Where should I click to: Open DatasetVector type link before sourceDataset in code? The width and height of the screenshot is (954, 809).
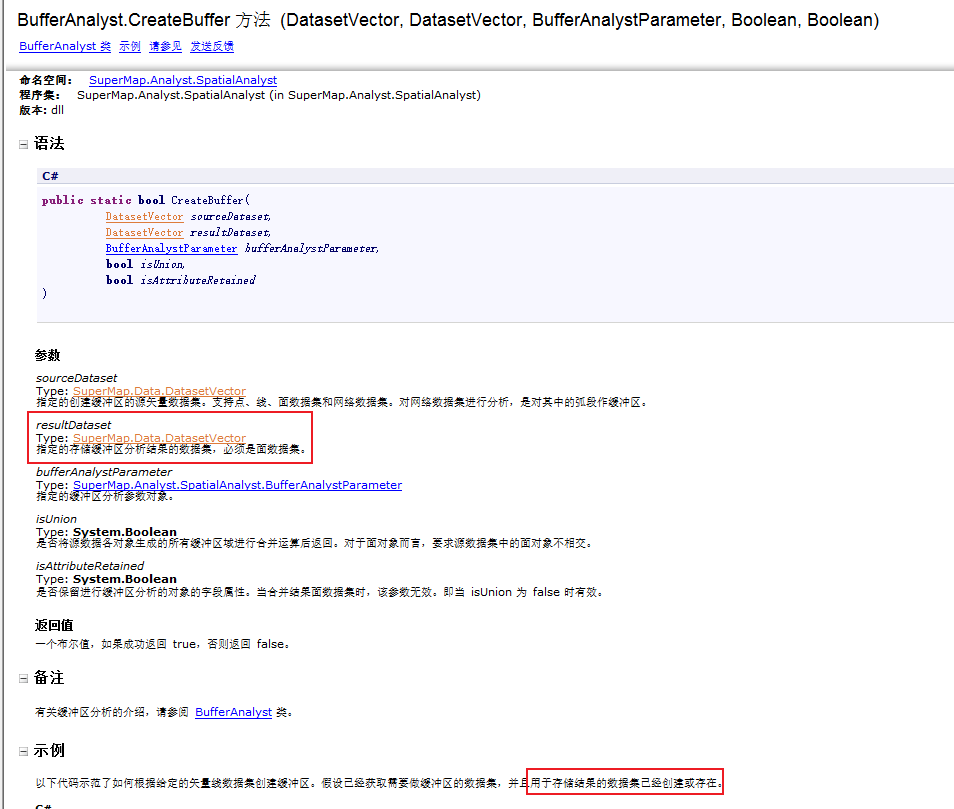pos(144,217)
